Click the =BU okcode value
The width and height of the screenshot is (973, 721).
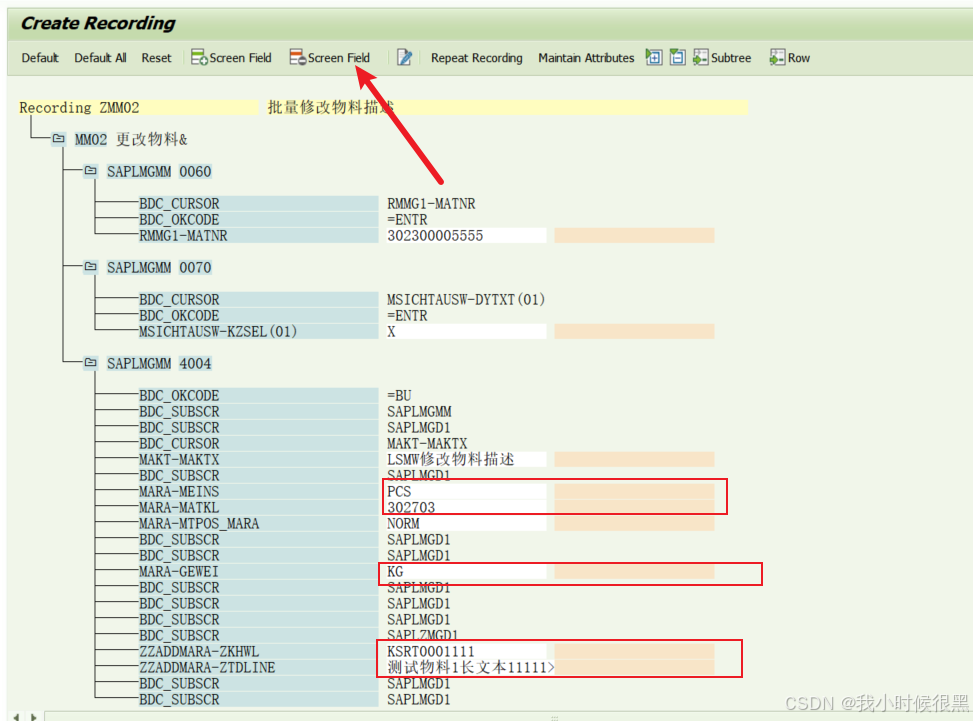(399, 396)
